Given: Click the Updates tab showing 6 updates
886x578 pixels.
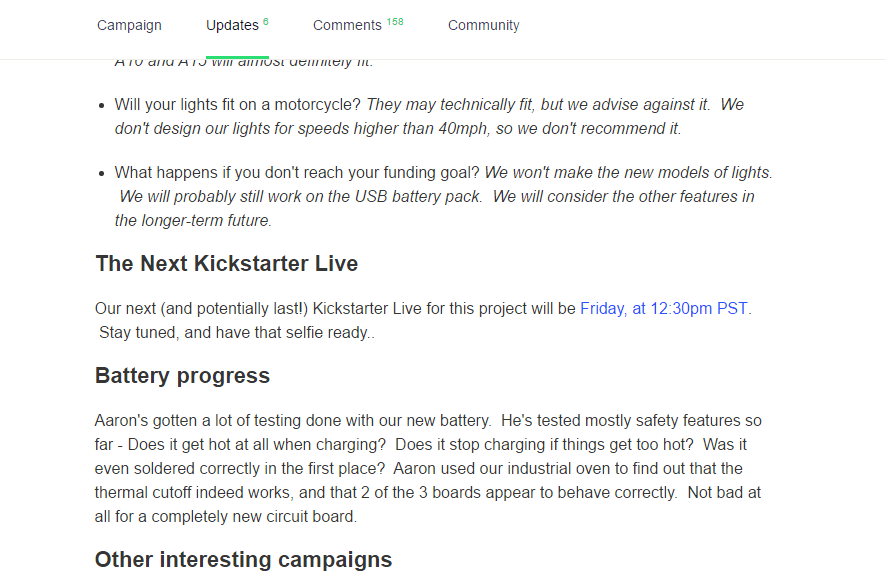Looking at the screenshot, I should tap(230, 25).
